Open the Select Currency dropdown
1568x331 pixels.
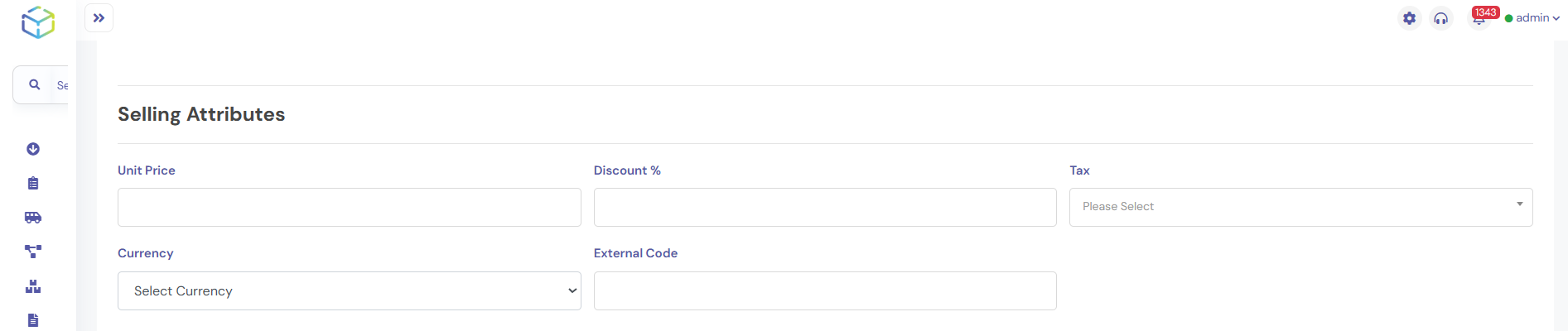point(349,291)
